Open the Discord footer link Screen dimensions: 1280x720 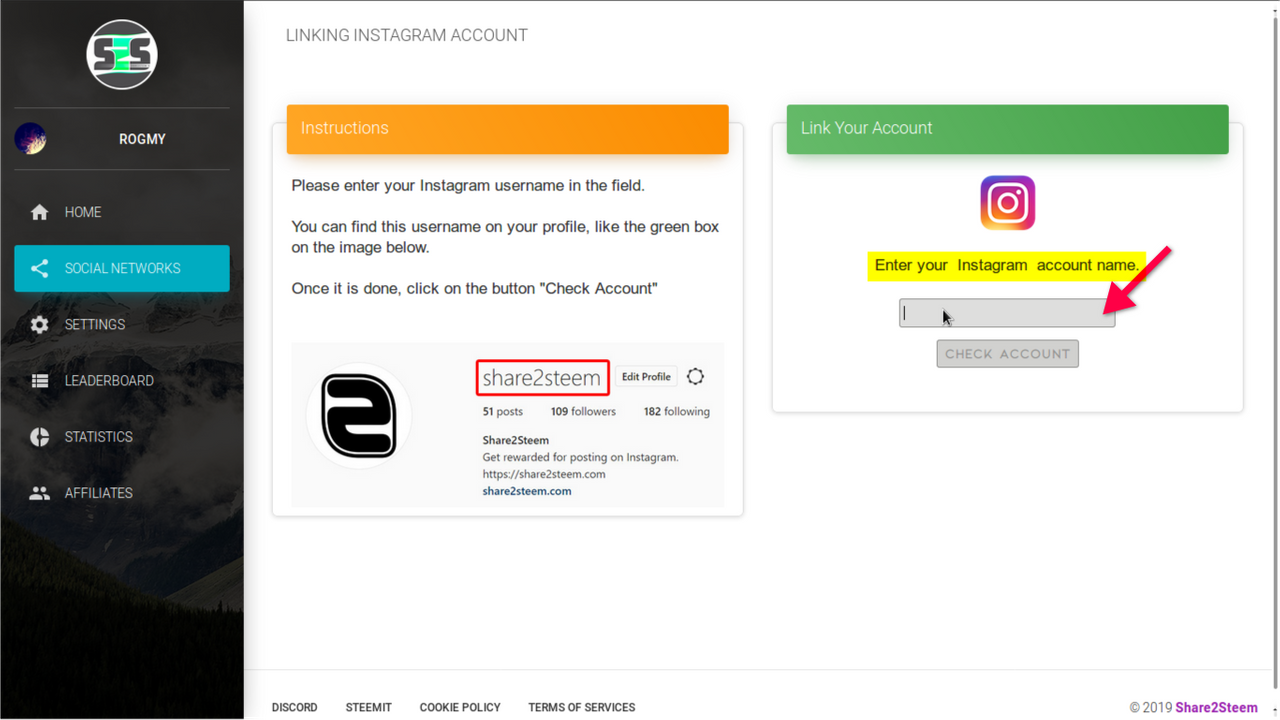[295, 707]
